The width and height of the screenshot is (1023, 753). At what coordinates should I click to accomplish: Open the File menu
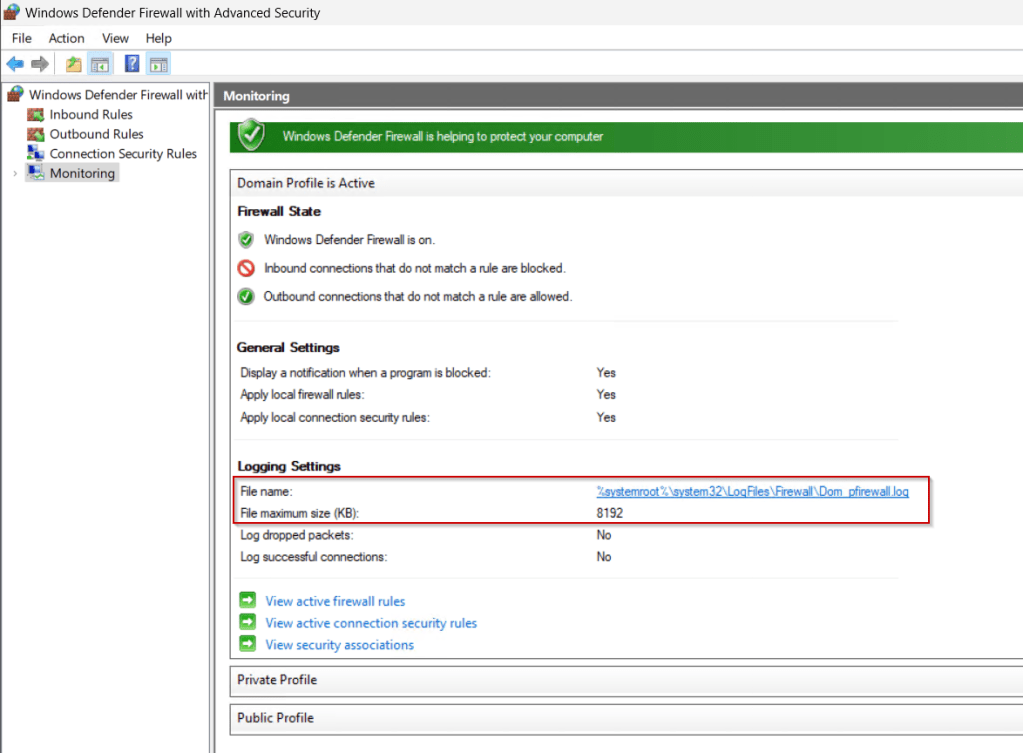[22, 38]
